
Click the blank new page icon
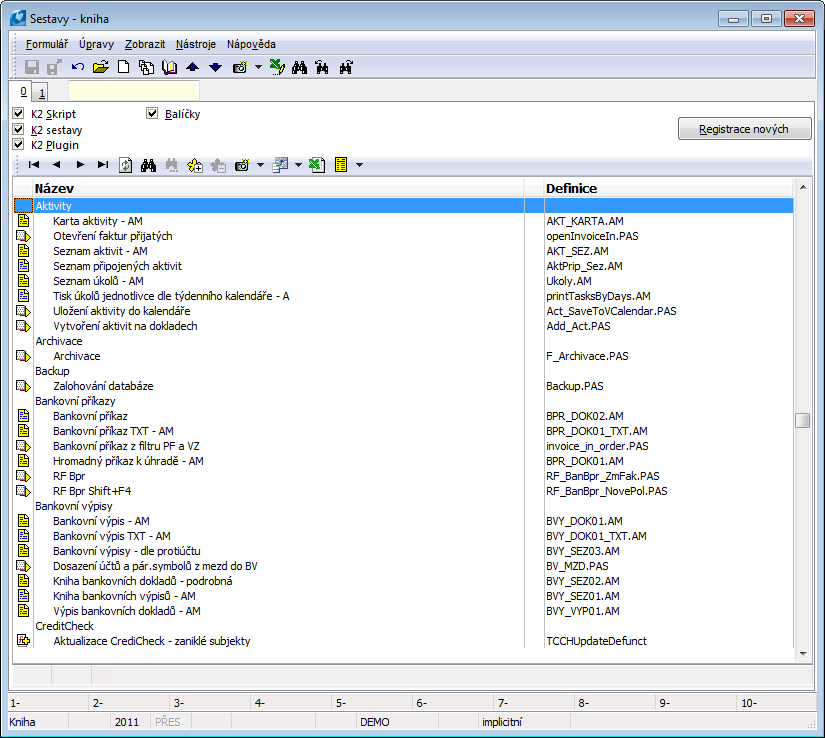point(124,67)
